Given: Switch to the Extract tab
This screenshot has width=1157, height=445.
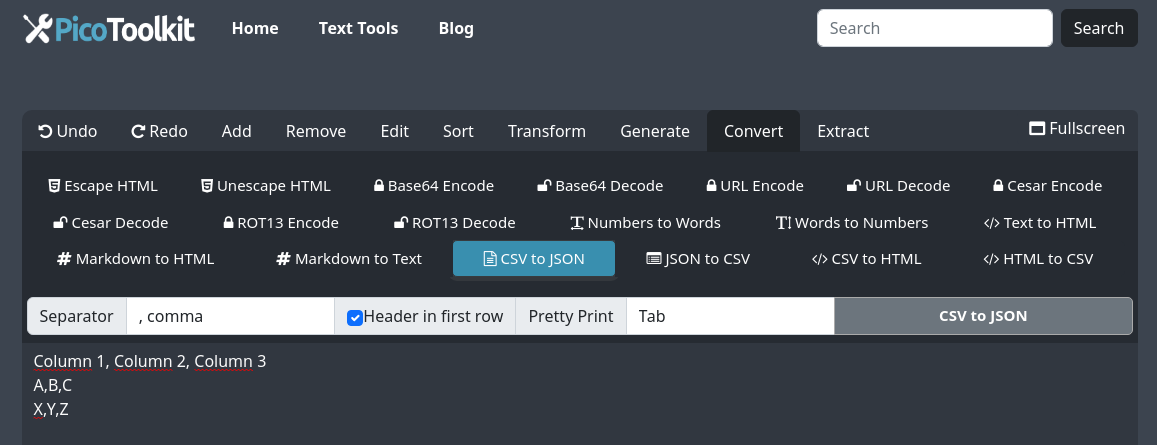Looking at the screenshot, I should click(x=843, y=131).
